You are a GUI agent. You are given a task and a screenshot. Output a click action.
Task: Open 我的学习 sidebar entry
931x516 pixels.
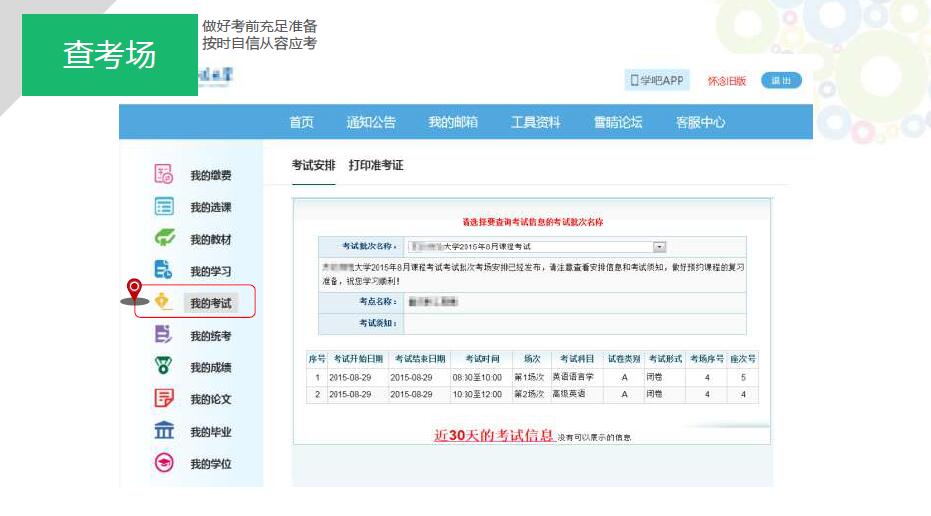click(211, 271)
